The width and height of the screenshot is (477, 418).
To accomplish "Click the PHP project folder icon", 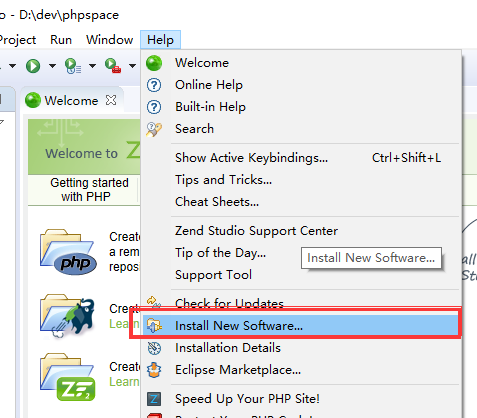I will coord(68,252).
